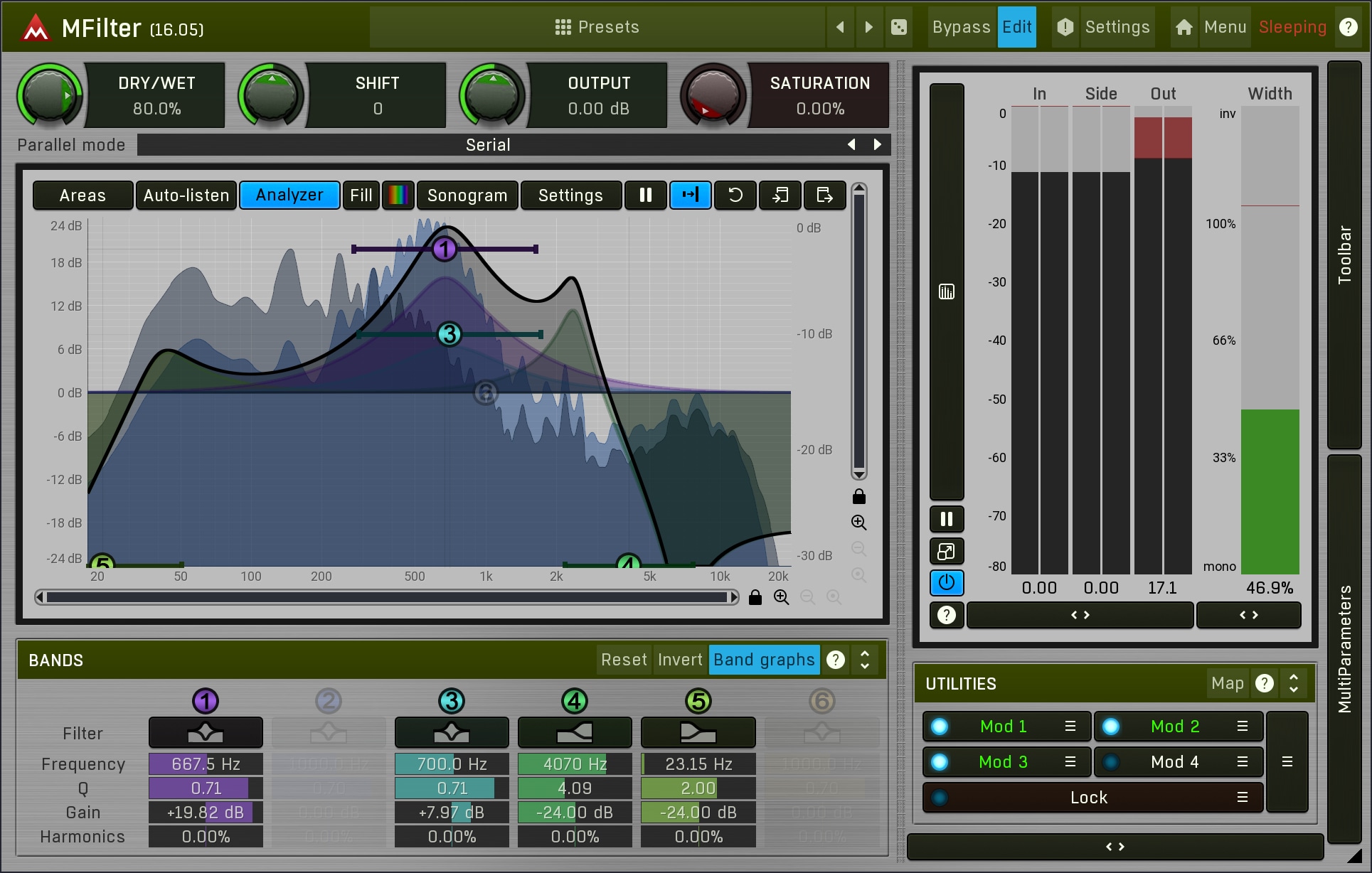Toggle the blue horizontal-fit icon in graph toolbar
Viewport: 1372px width, 873px height.
(x=691, y=195)
